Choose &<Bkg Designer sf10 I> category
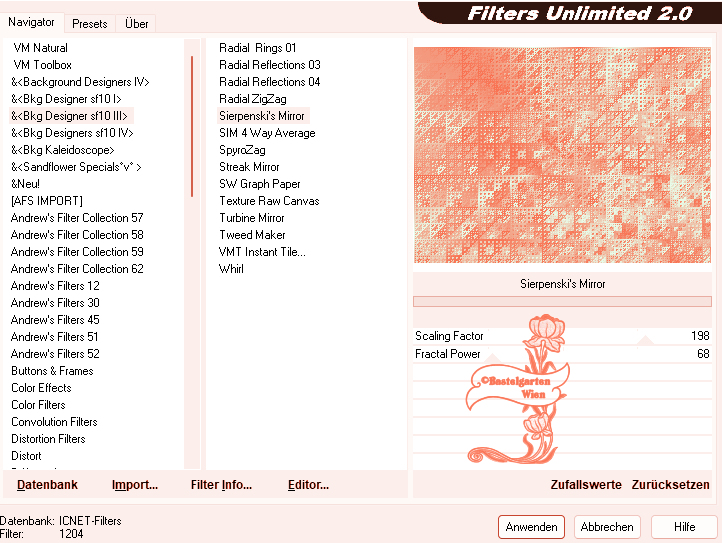Screen dimensions: 722x543 pyautogui.click(x=66, y=99)
